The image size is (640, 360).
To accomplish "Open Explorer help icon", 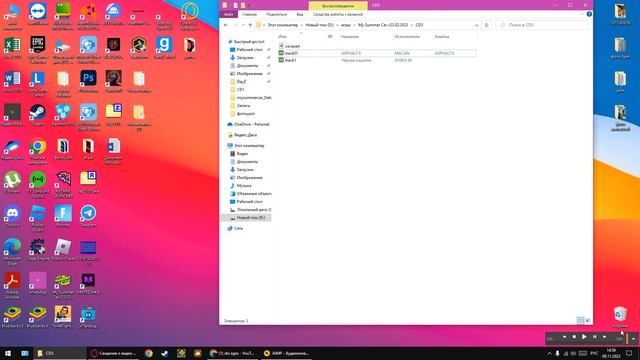I will [x=589, y=14].
